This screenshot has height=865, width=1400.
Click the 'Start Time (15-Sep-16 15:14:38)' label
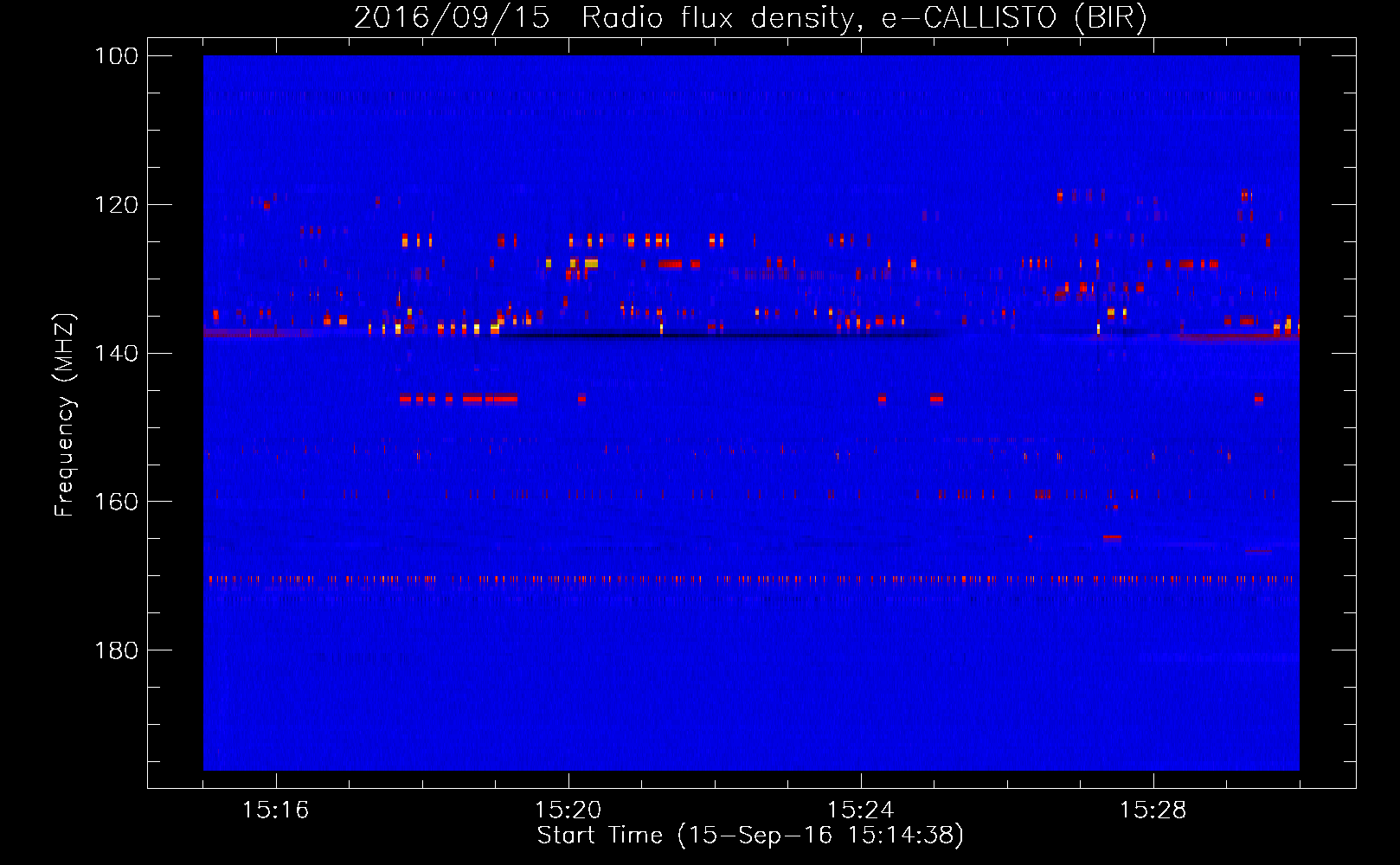[x=750, y=836]
